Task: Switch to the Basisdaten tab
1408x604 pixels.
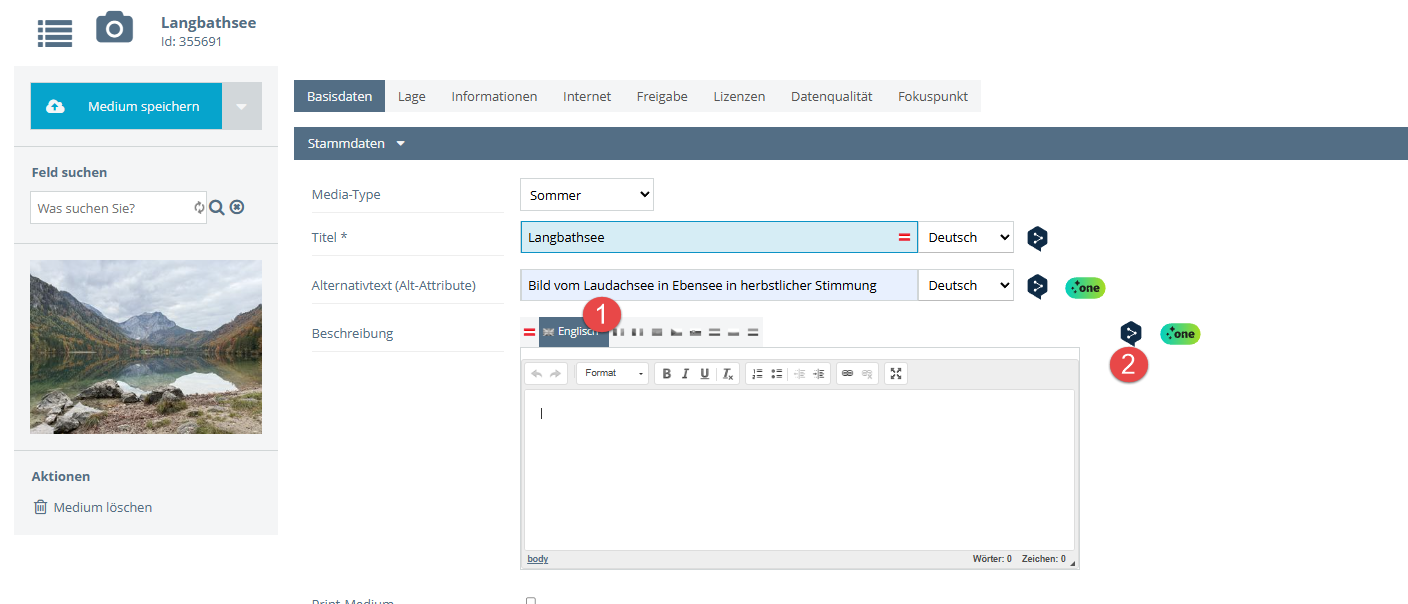Action: pos(339,96)
